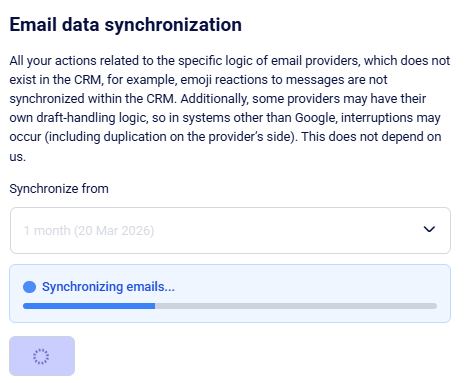Click the blue sync status dot

(x=29, y=287)
